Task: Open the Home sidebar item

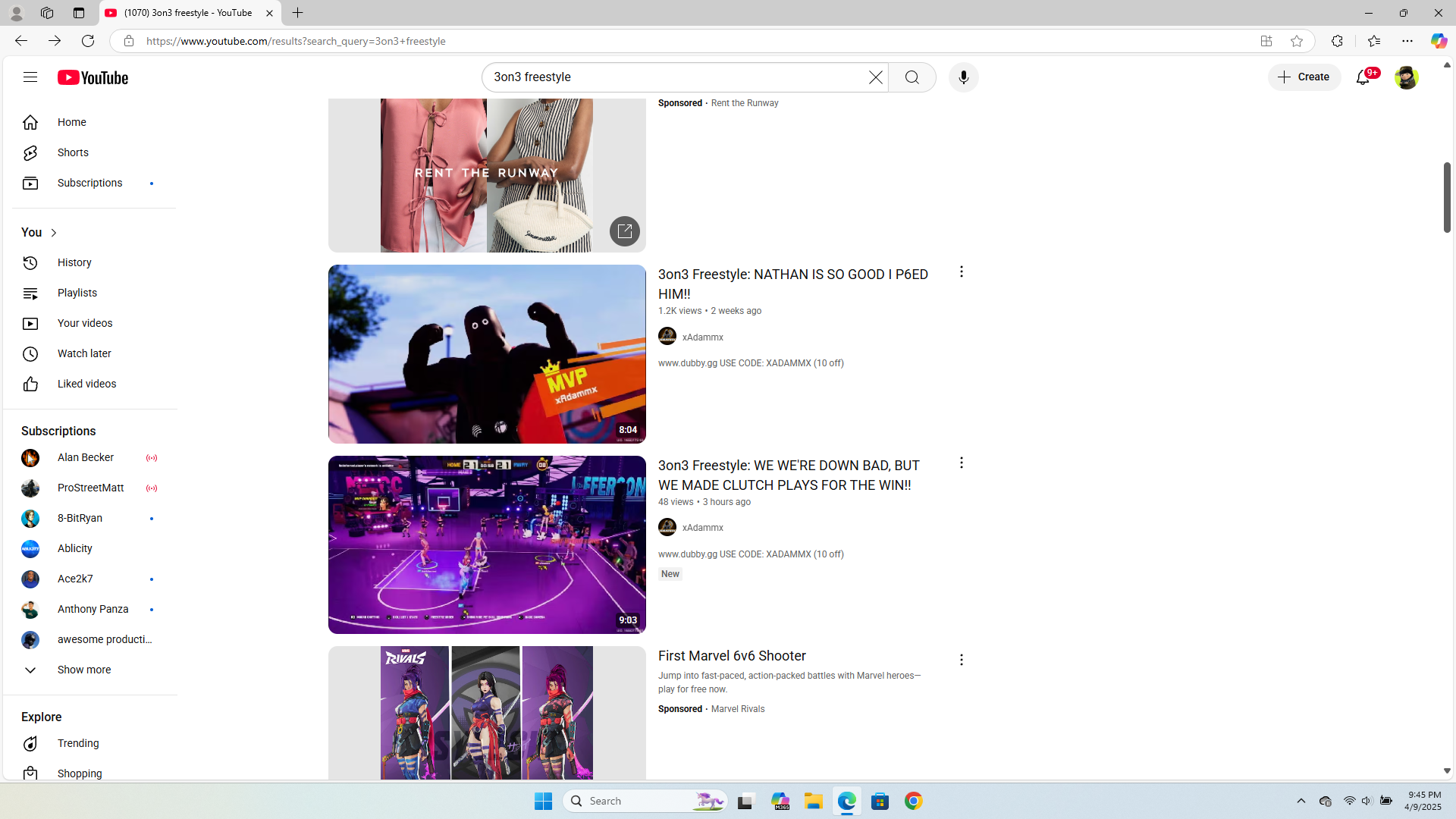Action: [88, 122]
